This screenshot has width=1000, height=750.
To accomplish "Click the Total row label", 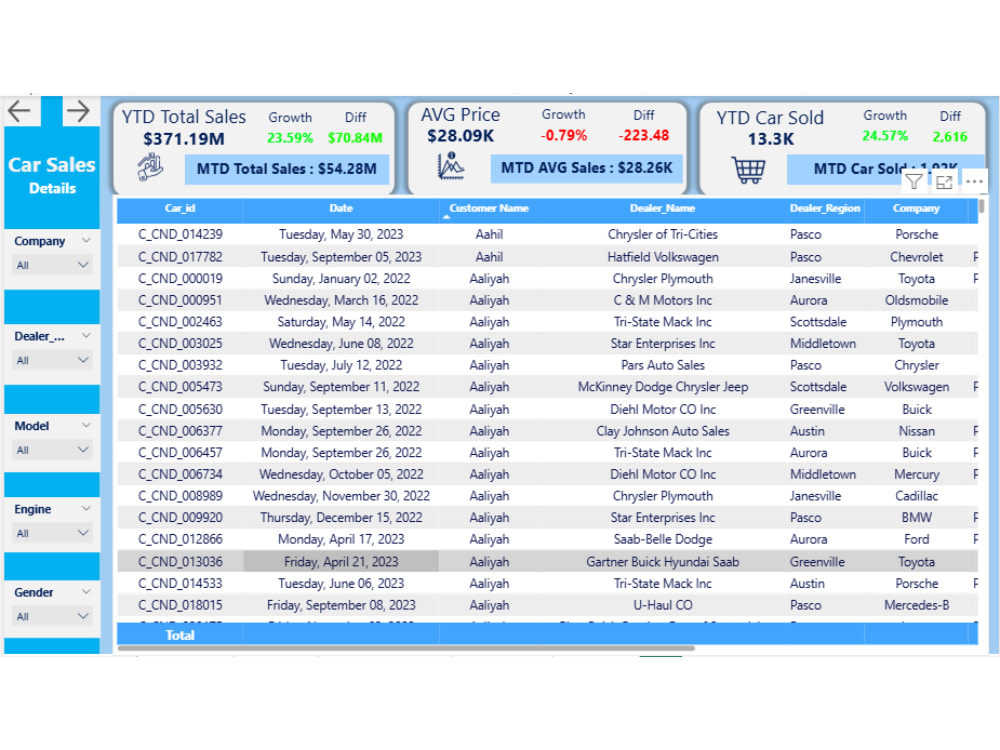I will pos(180,635).
